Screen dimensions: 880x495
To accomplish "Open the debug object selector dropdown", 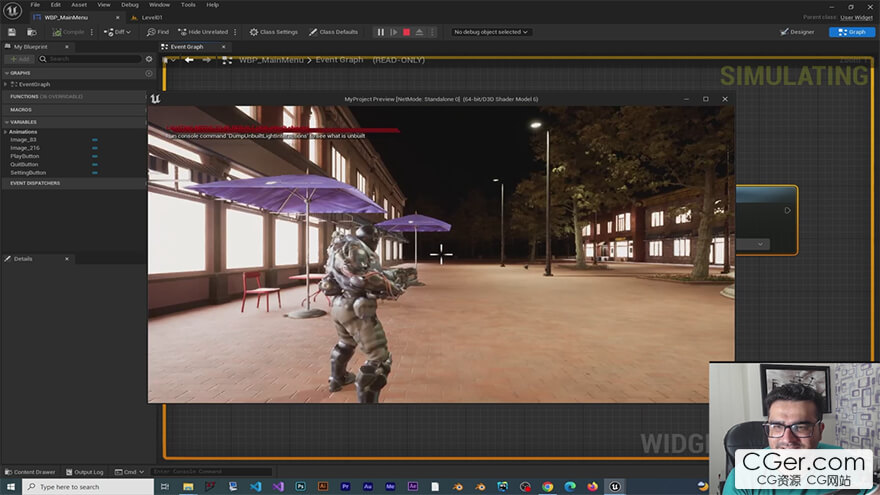I will (x=491, y=32).
